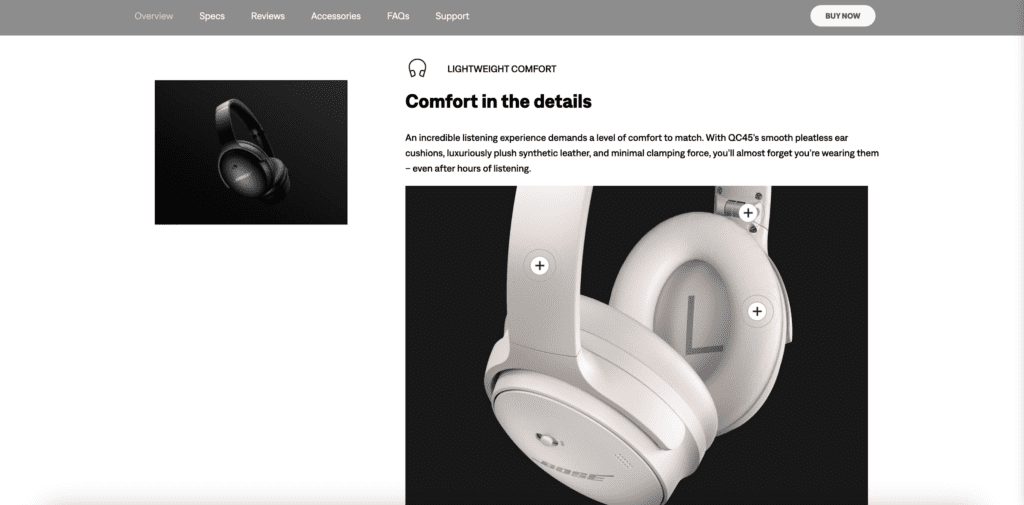Select the black headphones thumbnail image

click(251, 152)
